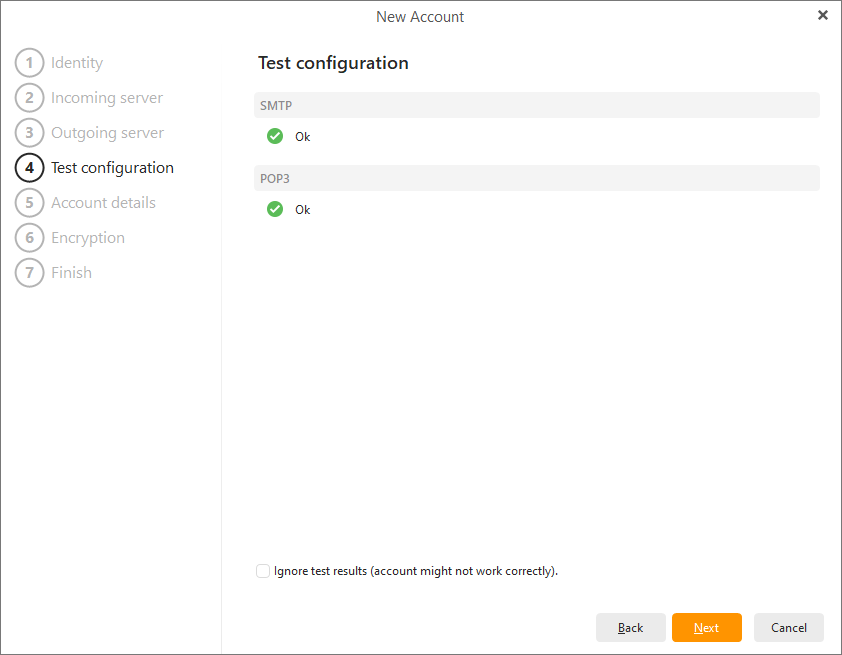Screen dimensions: 842x655
Task: Click the step 1 Identity number circle
Action: click(x=30, y=63)
